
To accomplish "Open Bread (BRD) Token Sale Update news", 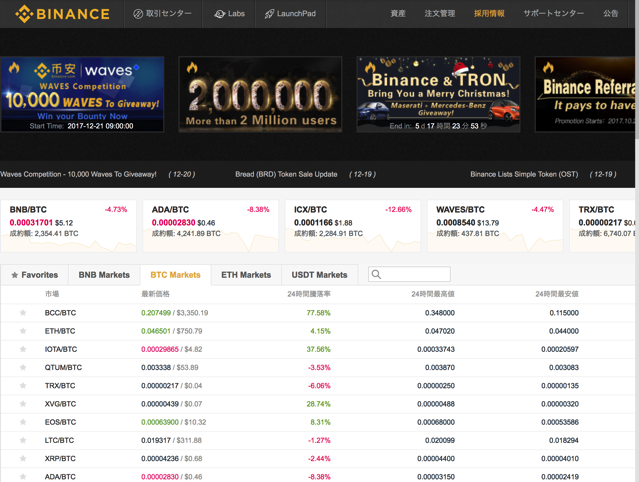I will 286,174.
